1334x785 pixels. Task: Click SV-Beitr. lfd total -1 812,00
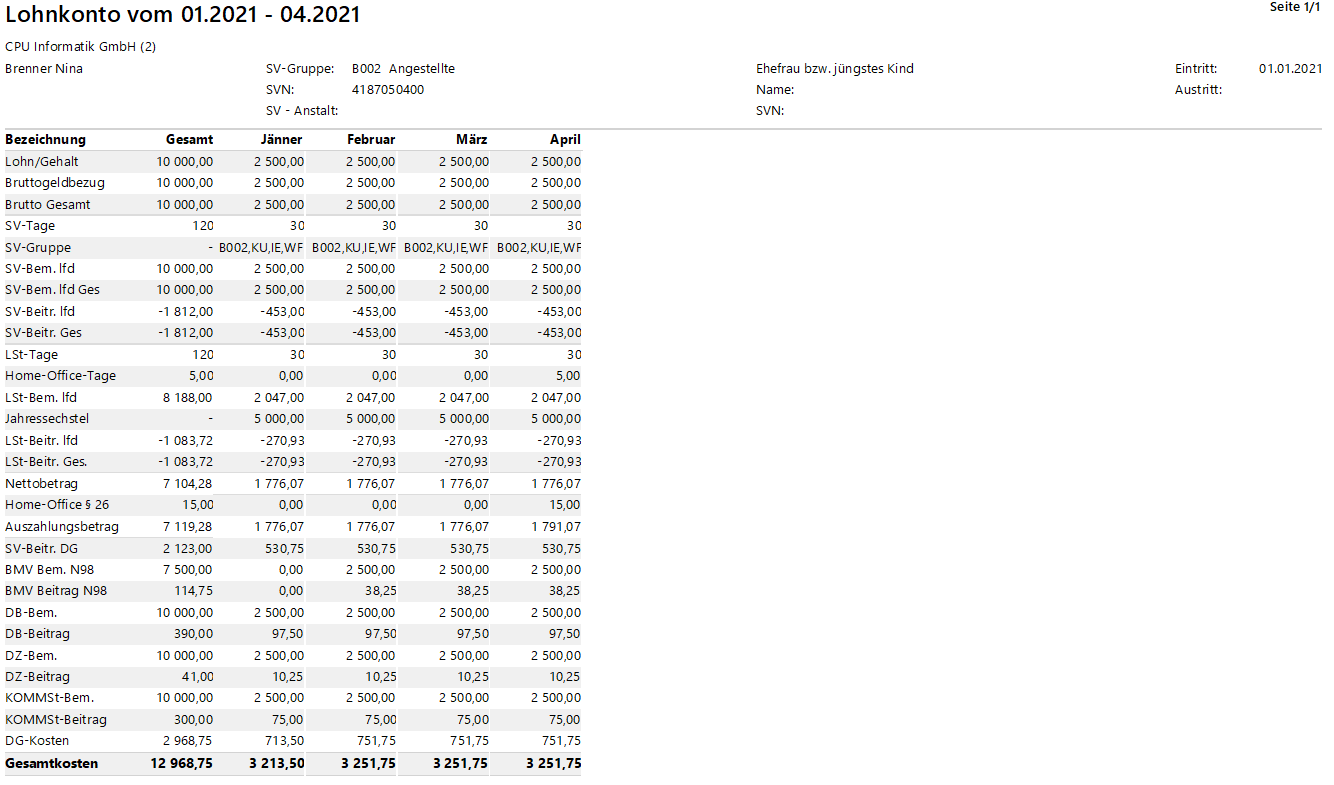185,312
